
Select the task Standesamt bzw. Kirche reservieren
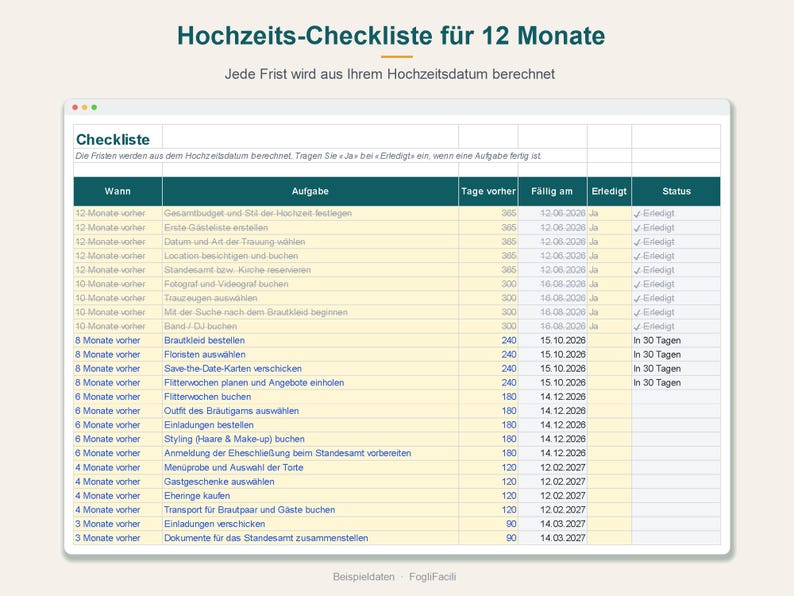click(x=310, y=270)
